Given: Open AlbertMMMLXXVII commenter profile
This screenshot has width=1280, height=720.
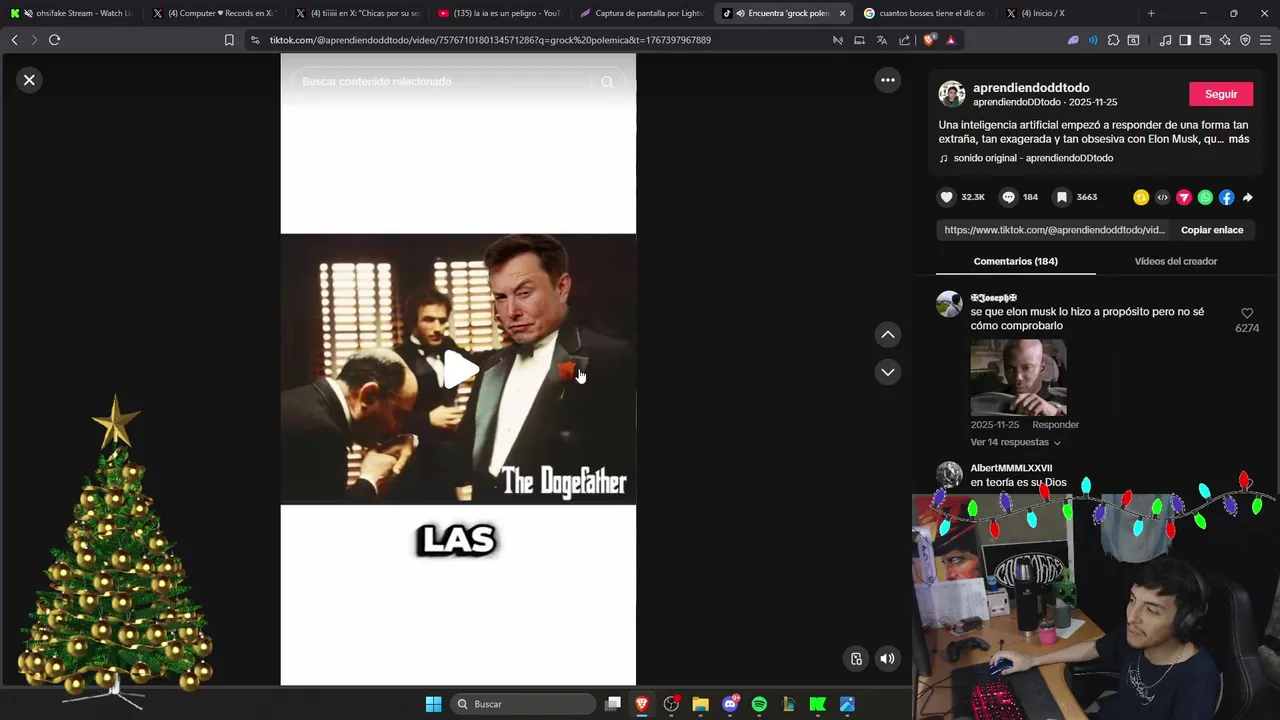Looking at the screenshot, I should coord(1011,468).
